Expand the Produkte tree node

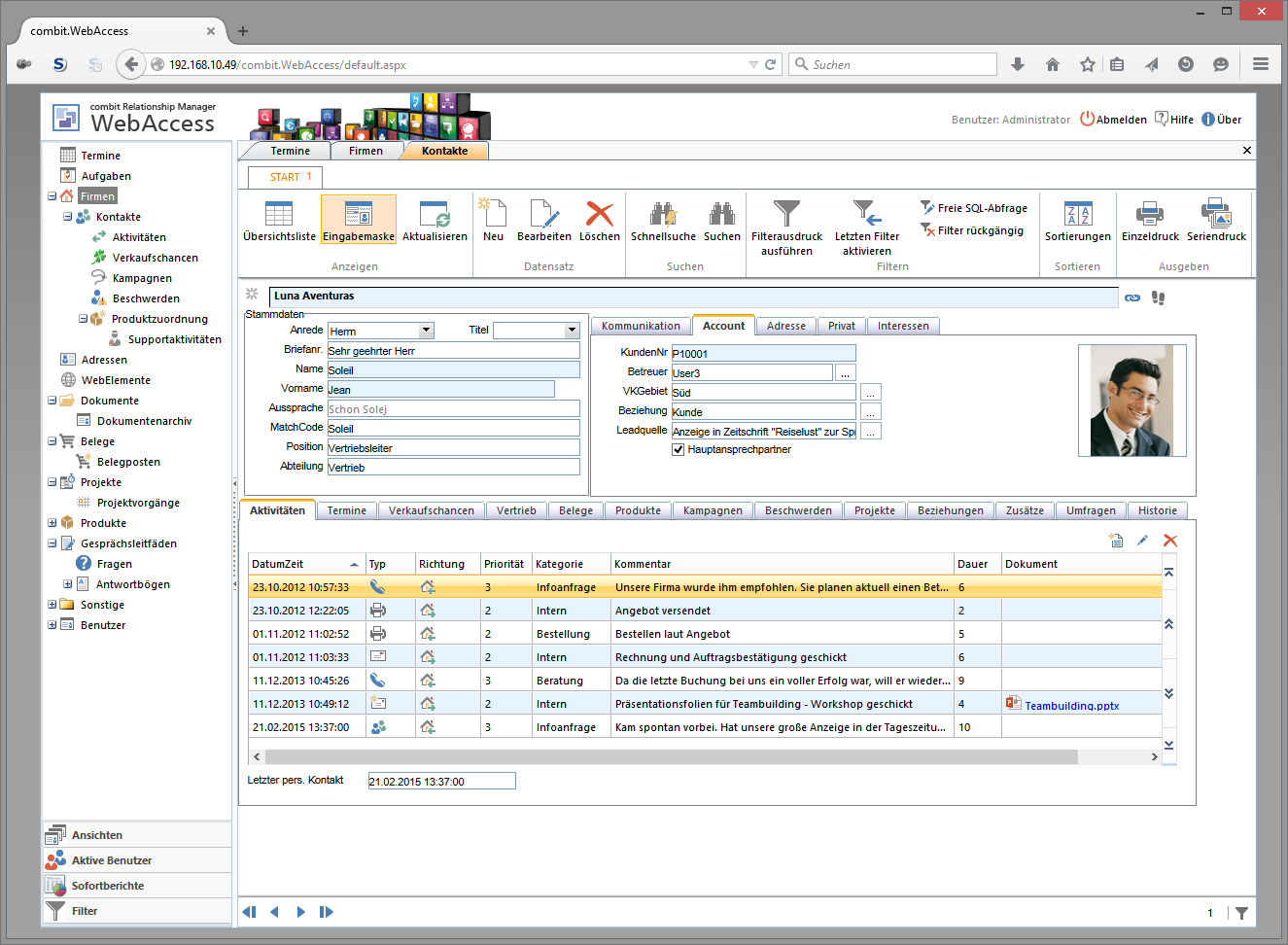click(52, 523)
